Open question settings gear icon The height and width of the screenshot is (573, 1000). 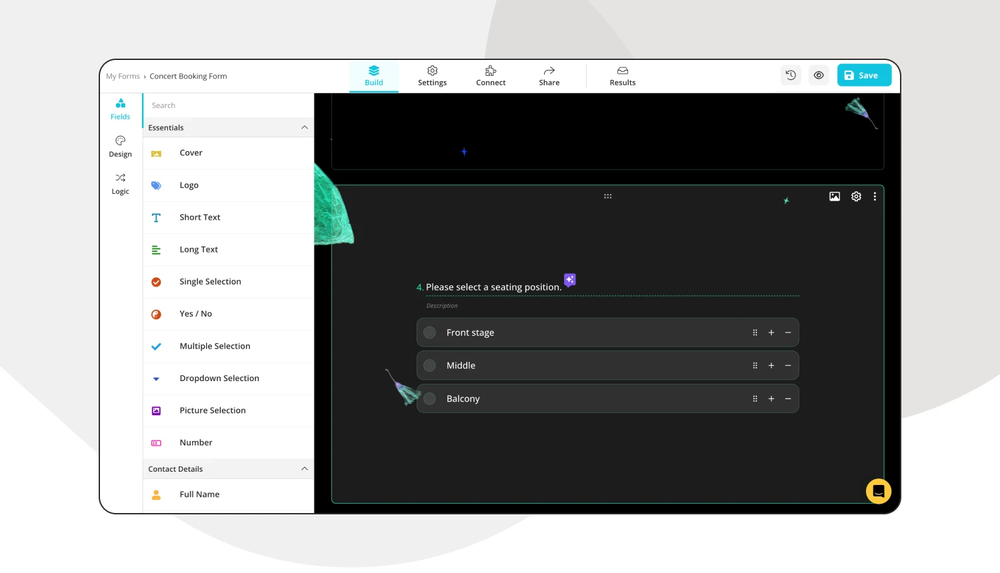(x=856, y=197)
